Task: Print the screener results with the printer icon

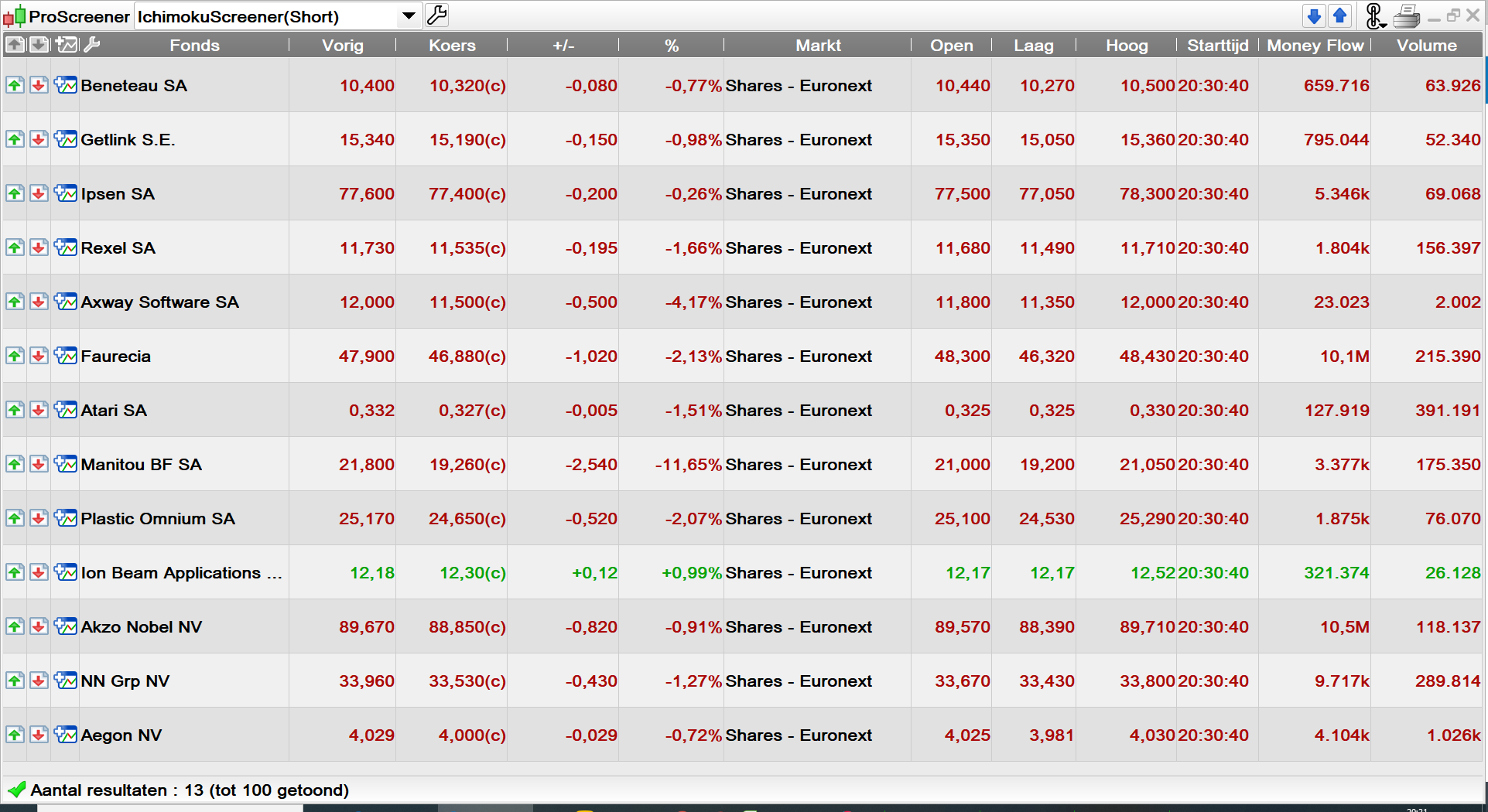Action: [1408, 15]
